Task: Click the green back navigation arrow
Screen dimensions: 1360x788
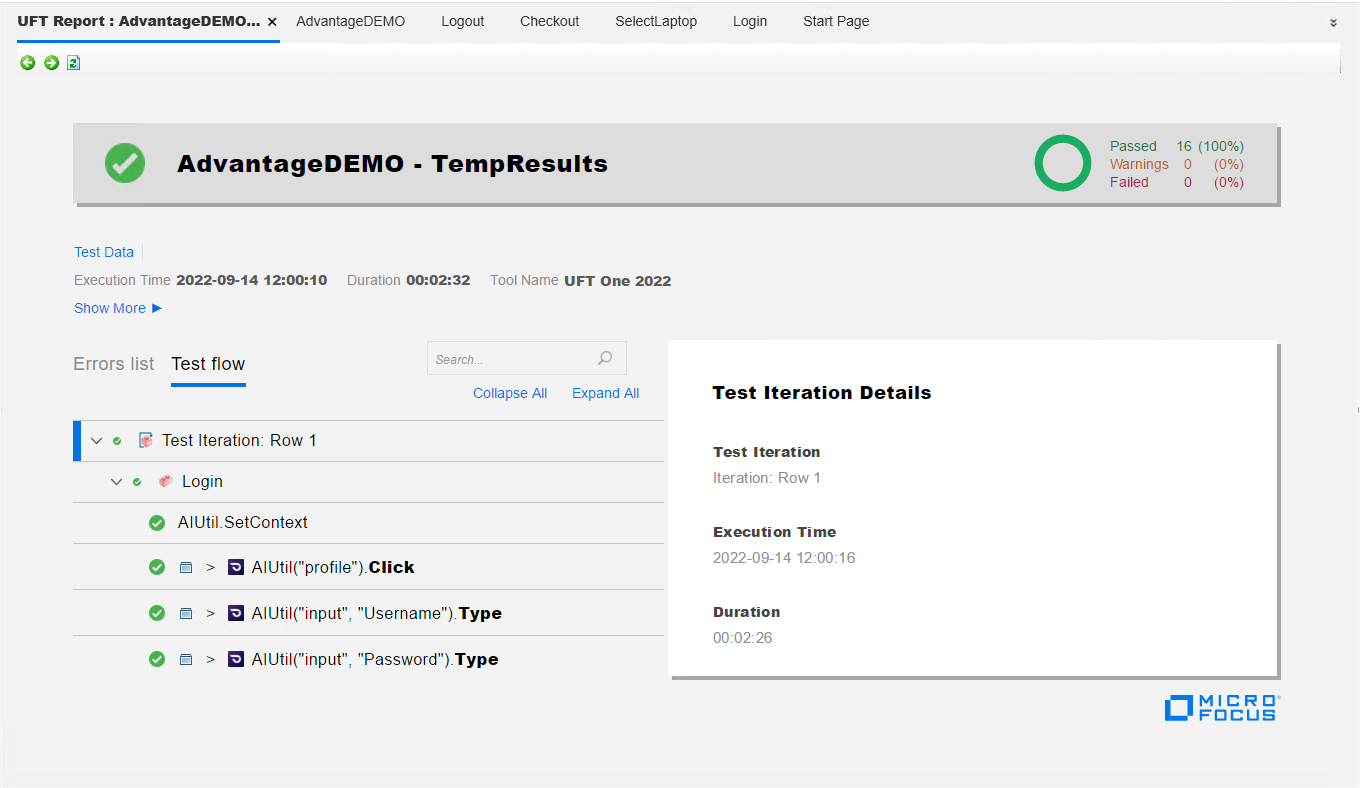Action: point(28,63)
